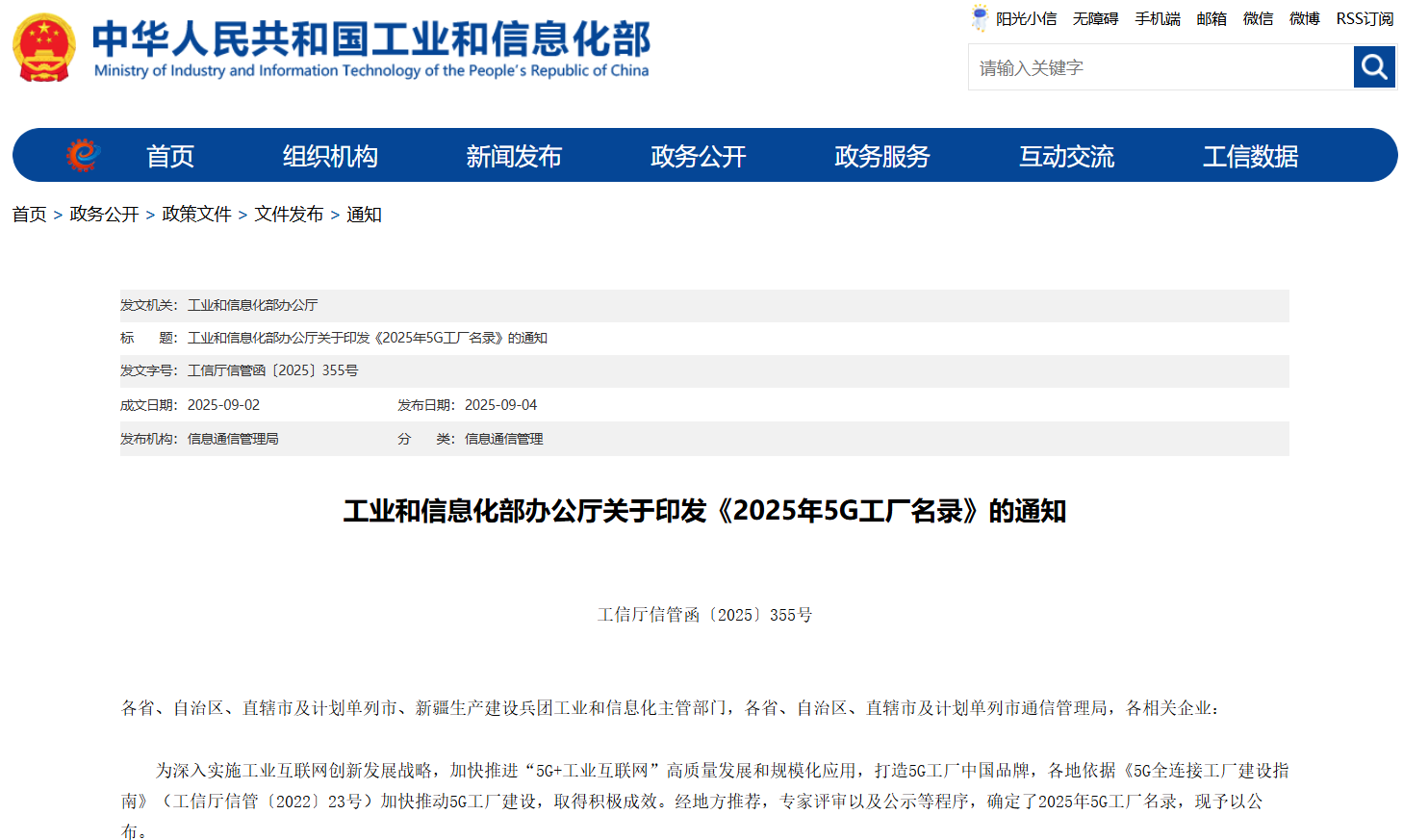Viewport: 1403px width, 840px height.
Task: Open the 微博 Weibo link
Action: point(1304,17)
